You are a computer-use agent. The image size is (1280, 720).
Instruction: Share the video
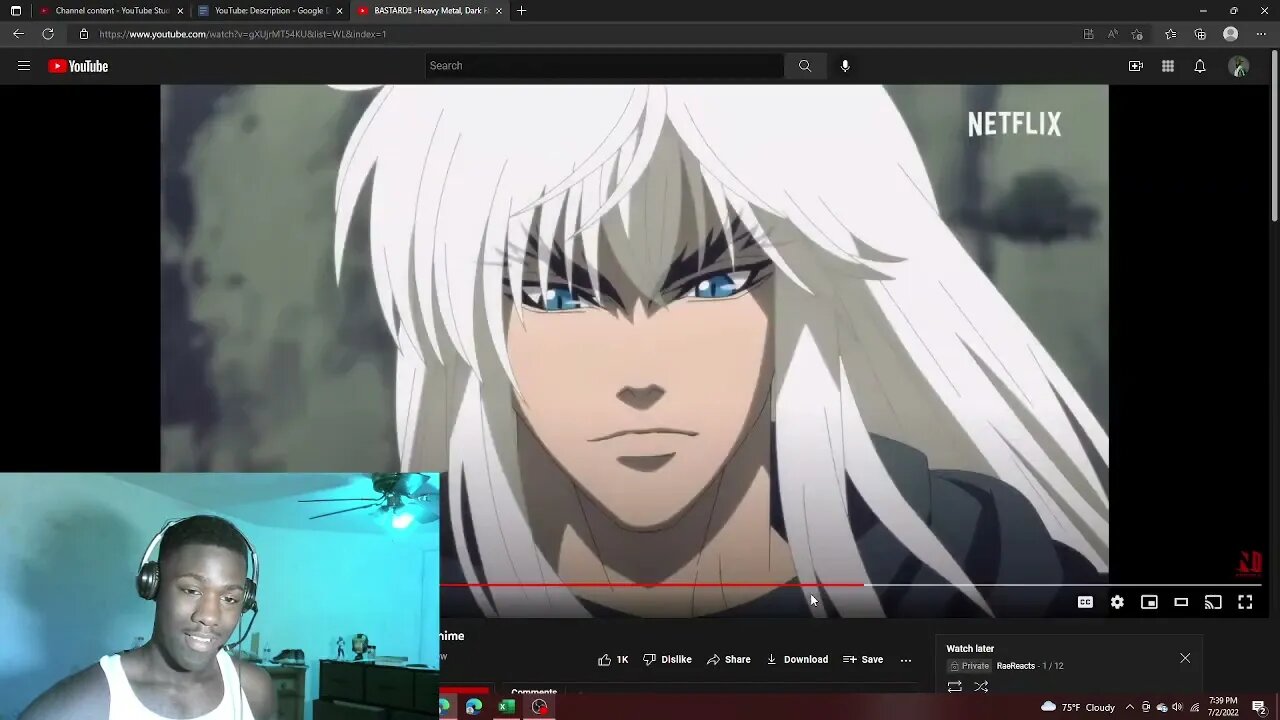729,660
